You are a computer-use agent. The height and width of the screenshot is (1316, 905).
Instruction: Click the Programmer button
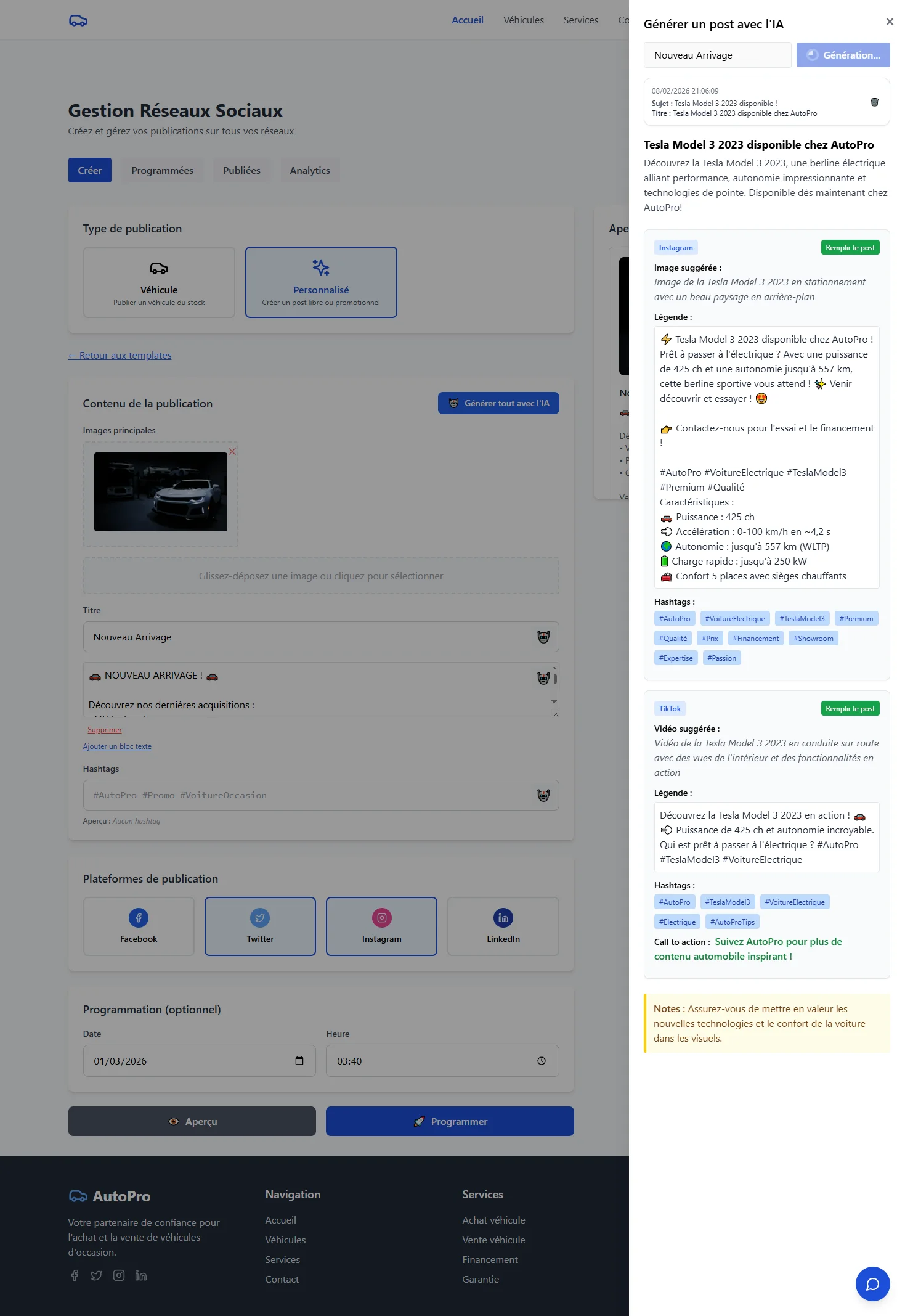coord(450,1121)
